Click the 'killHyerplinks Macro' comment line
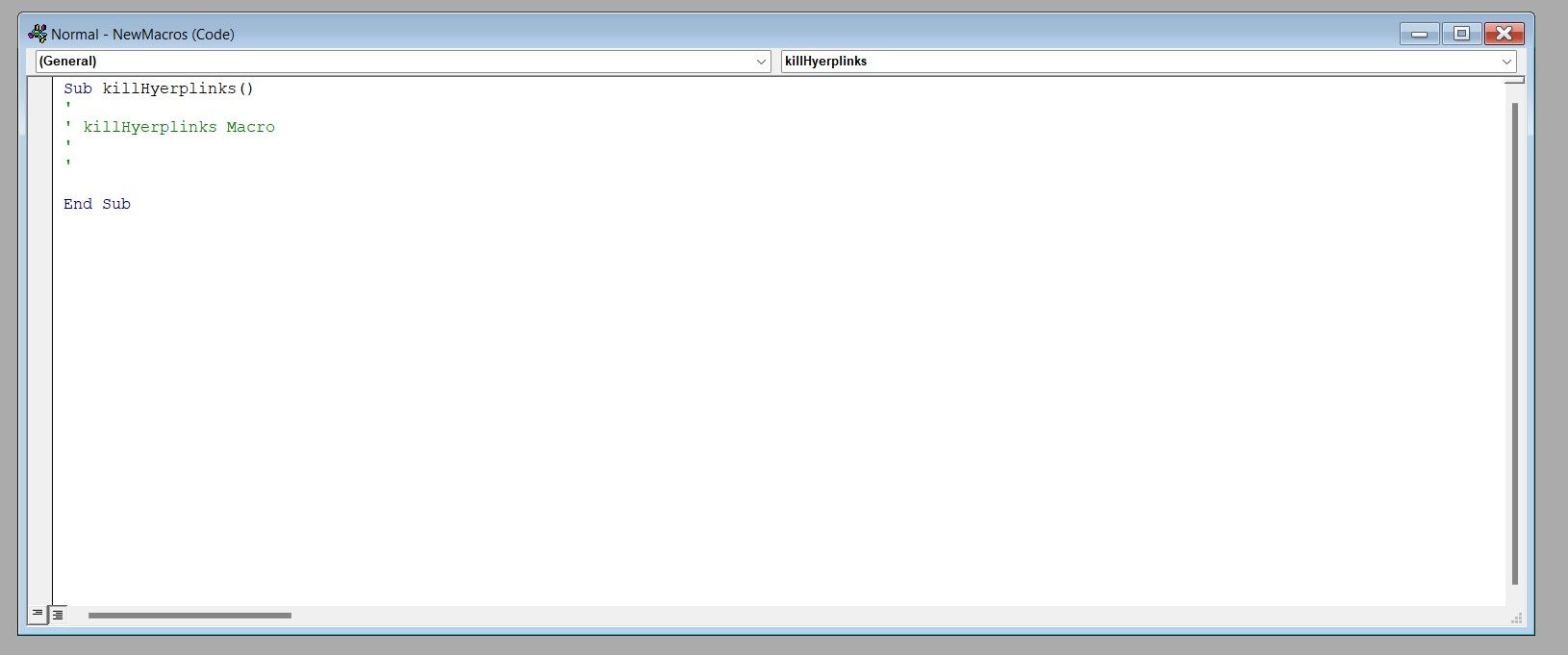Image resolution: width=1568 pixels, height=655 pixels. pos(169,127)
